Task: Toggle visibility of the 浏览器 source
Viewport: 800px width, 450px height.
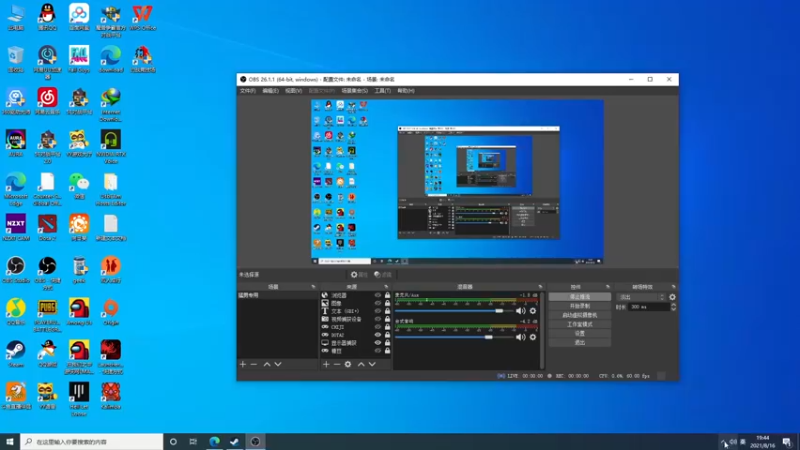Action: click(x=378, y=295)
